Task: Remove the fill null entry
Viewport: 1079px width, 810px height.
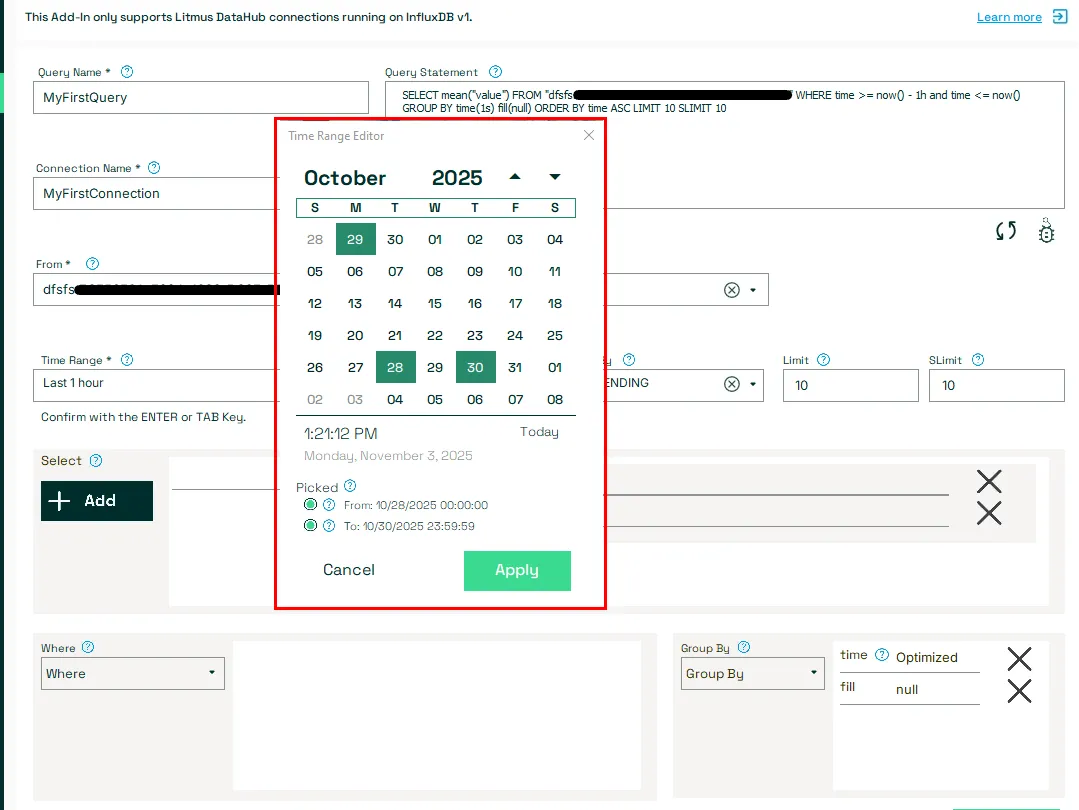Action: coord(1019,690)
